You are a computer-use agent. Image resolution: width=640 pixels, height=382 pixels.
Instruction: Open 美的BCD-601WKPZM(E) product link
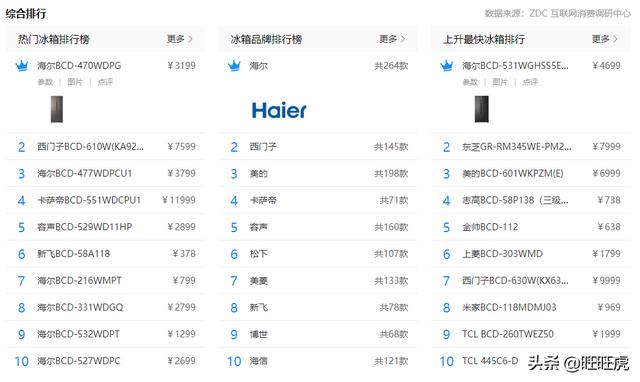pos(513,173)
